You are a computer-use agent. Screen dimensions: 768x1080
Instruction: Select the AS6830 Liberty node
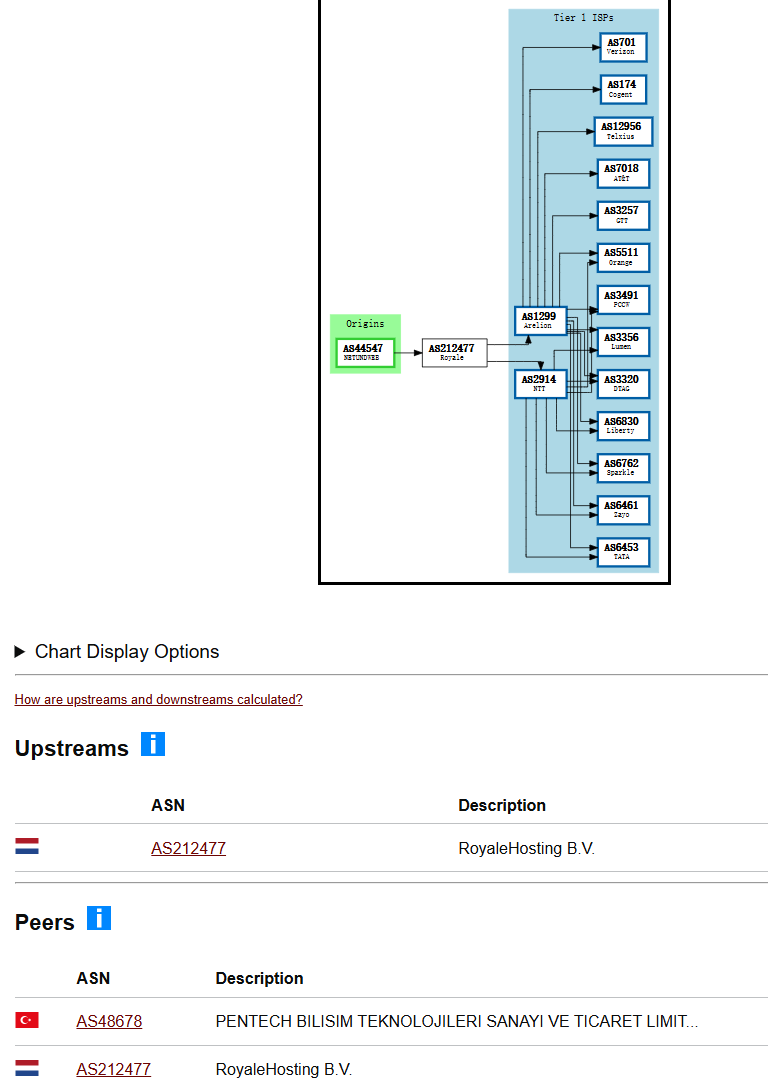623,426
